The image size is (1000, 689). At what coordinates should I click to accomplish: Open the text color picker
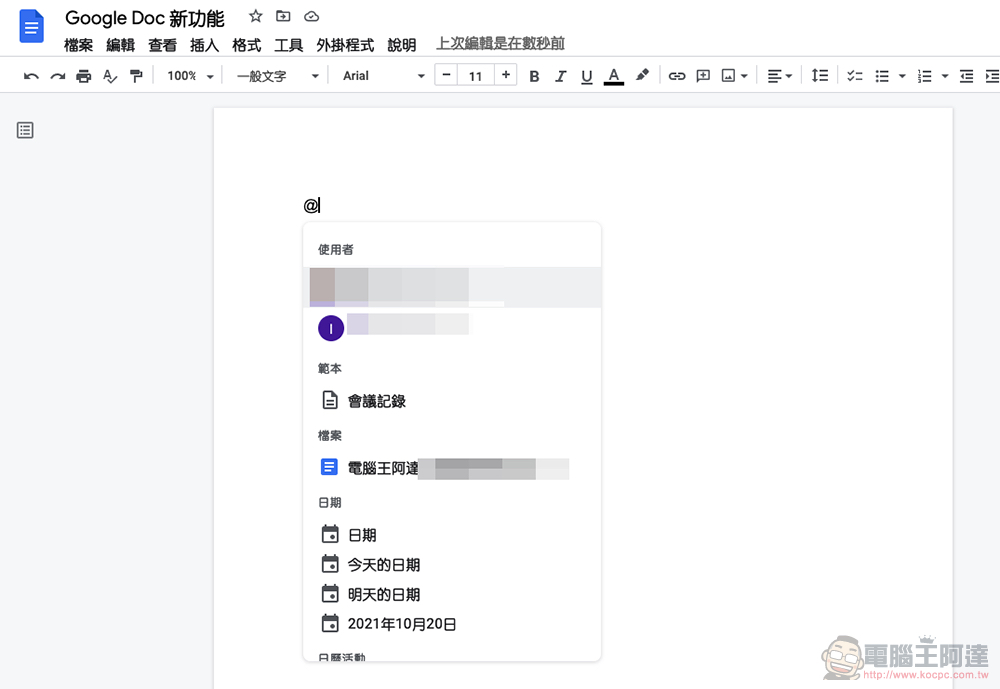[x=614, y=76]
